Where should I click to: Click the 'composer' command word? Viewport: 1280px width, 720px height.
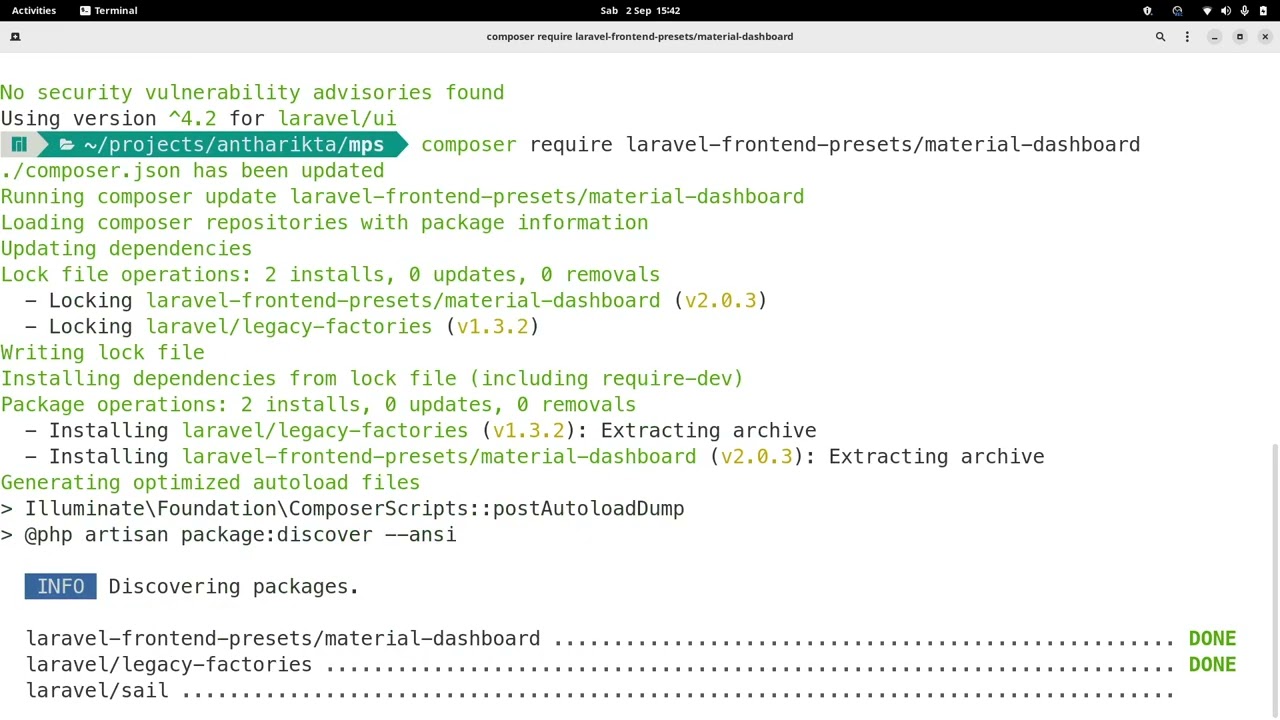tap(469, 144)
